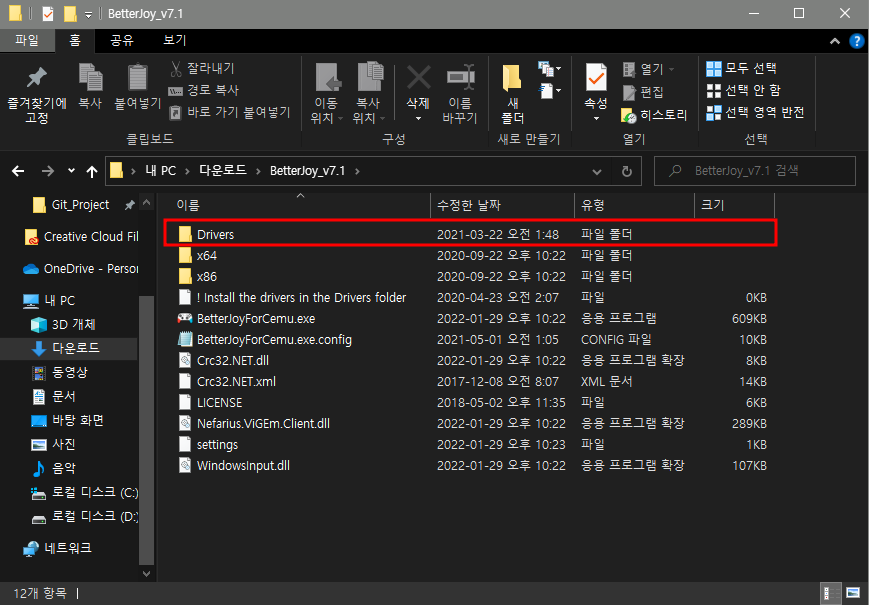Click 선택 안 함 select none
Viewport: 869px width, 605px height.
click(743, 90)
